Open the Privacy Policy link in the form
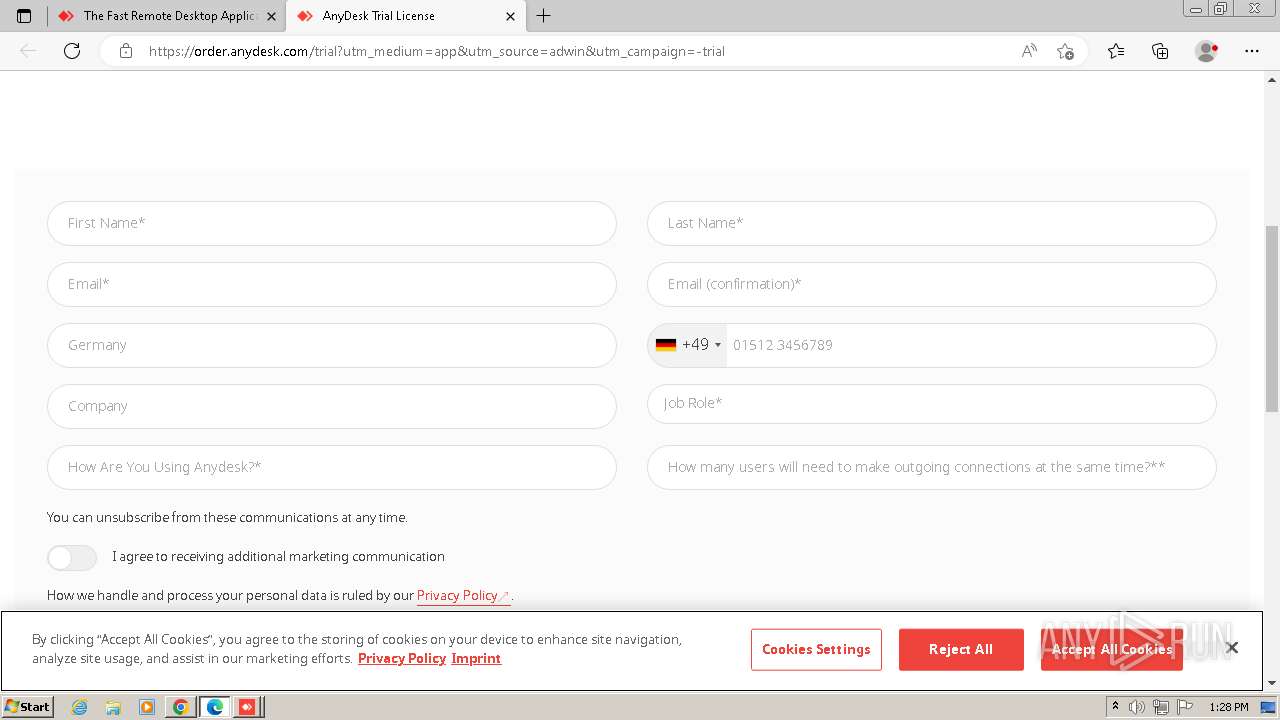The image size is (1280, 720). 463,595
